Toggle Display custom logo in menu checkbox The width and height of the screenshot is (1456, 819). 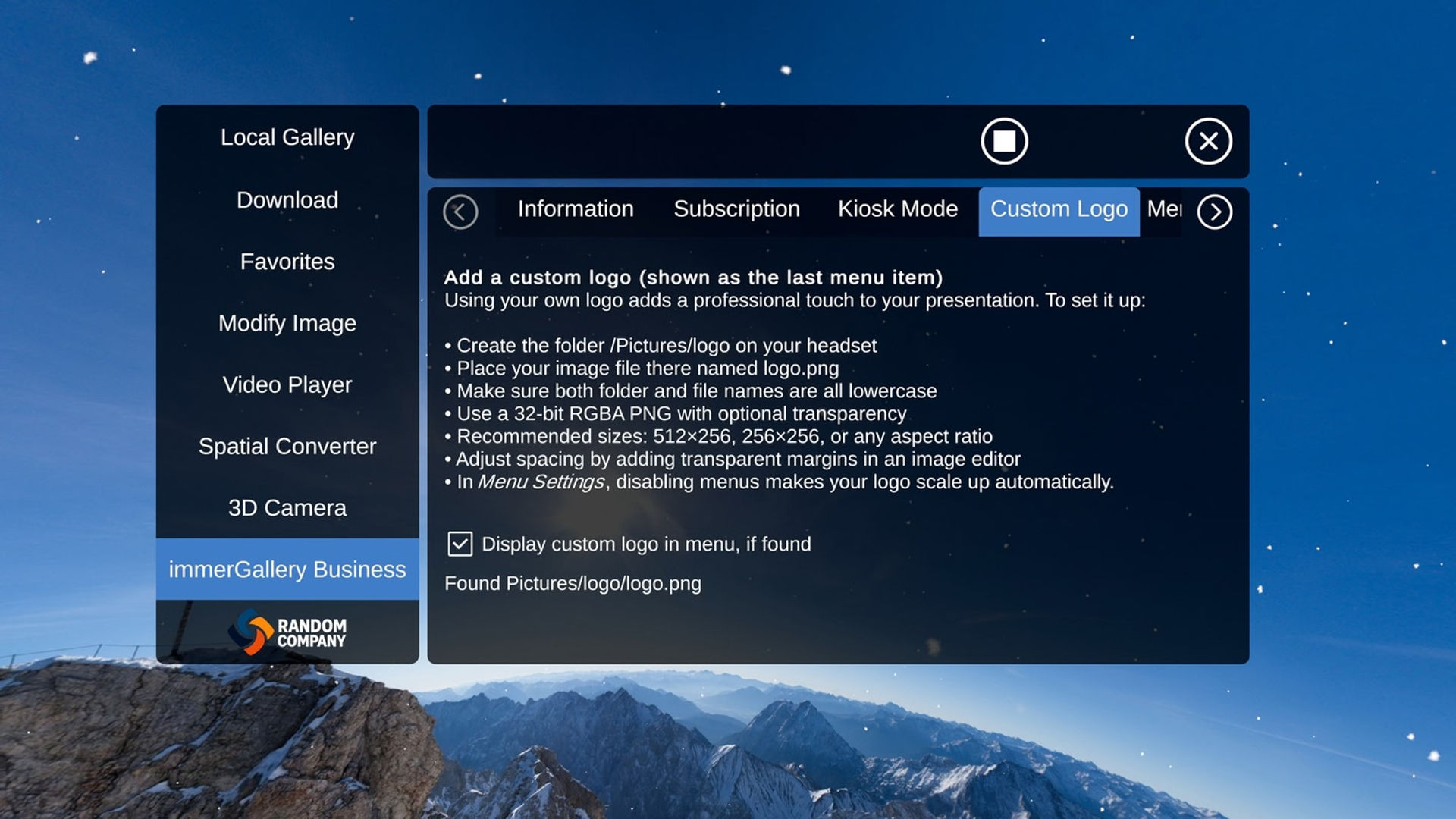pyautogui.click(x=460, y=544)
